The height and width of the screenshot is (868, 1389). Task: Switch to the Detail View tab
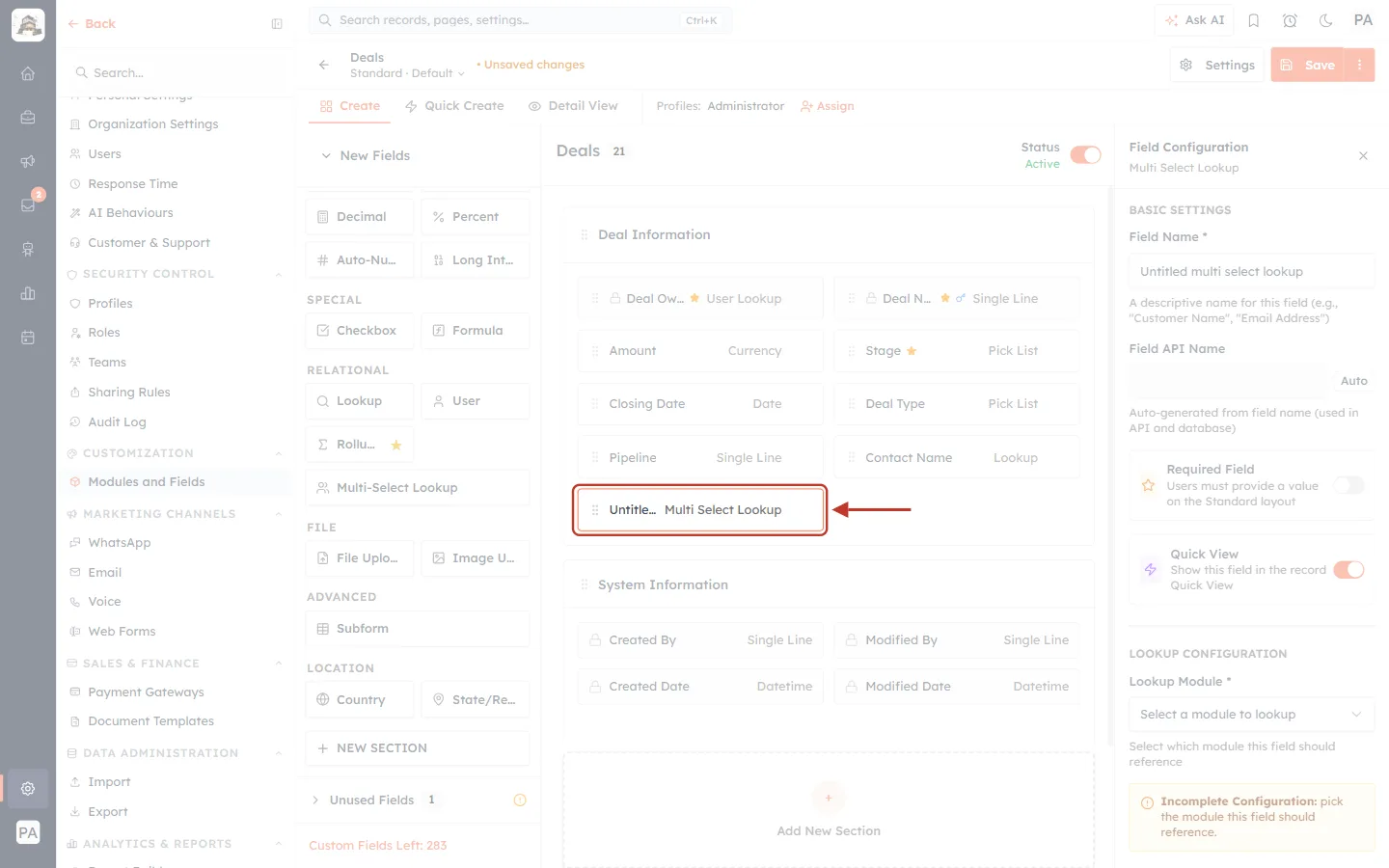pyautogui.click(x=573, y=106)
